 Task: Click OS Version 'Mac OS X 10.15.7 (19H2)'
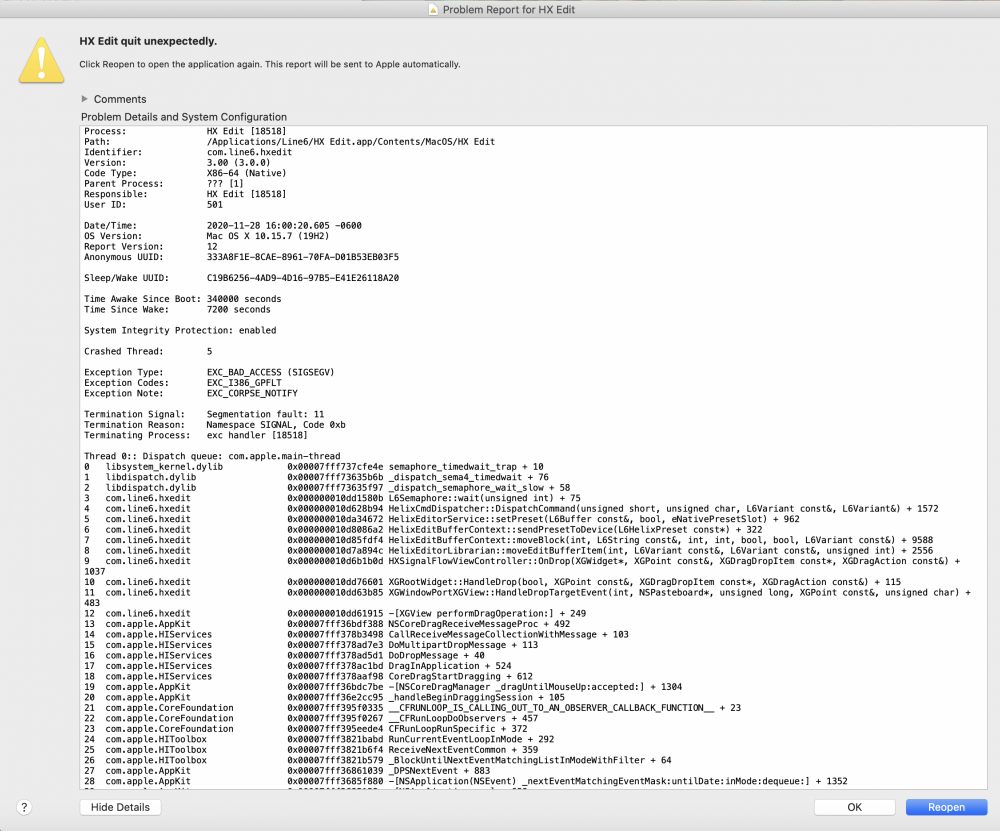pyautogui.click(x=268, y=236)
